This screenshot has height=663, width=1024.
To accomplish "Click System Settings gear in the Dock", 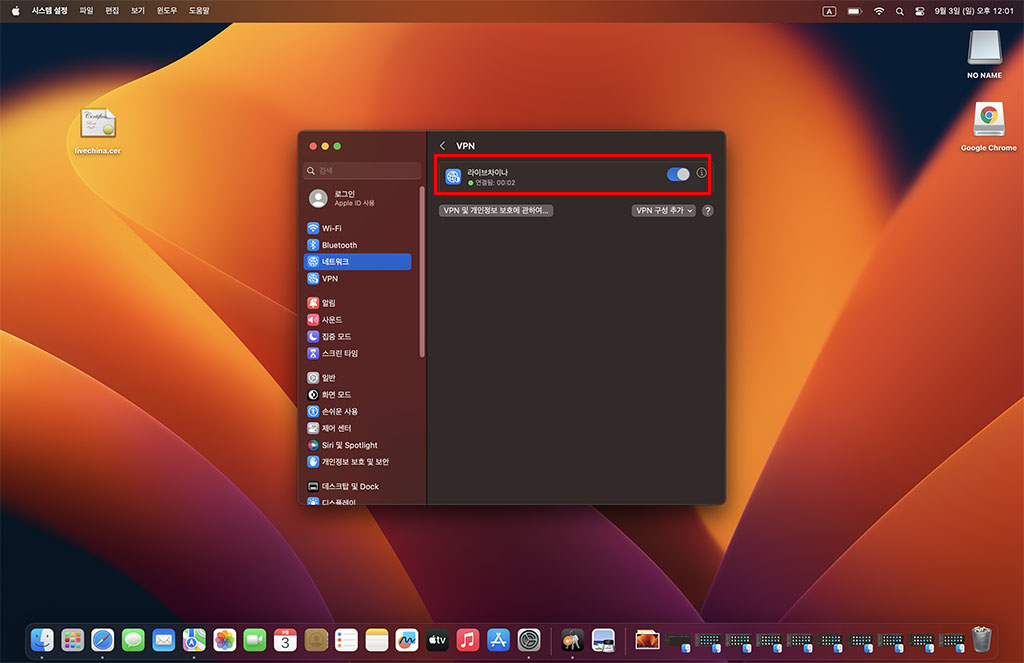I will (529, 640).
